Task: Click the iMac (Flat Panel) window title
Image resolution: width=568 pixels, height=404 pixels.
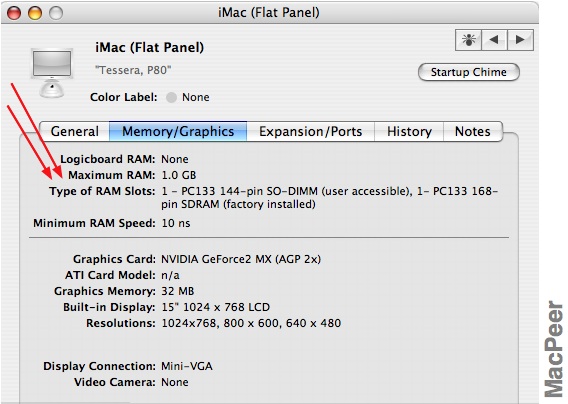Action: pos(269,13)
